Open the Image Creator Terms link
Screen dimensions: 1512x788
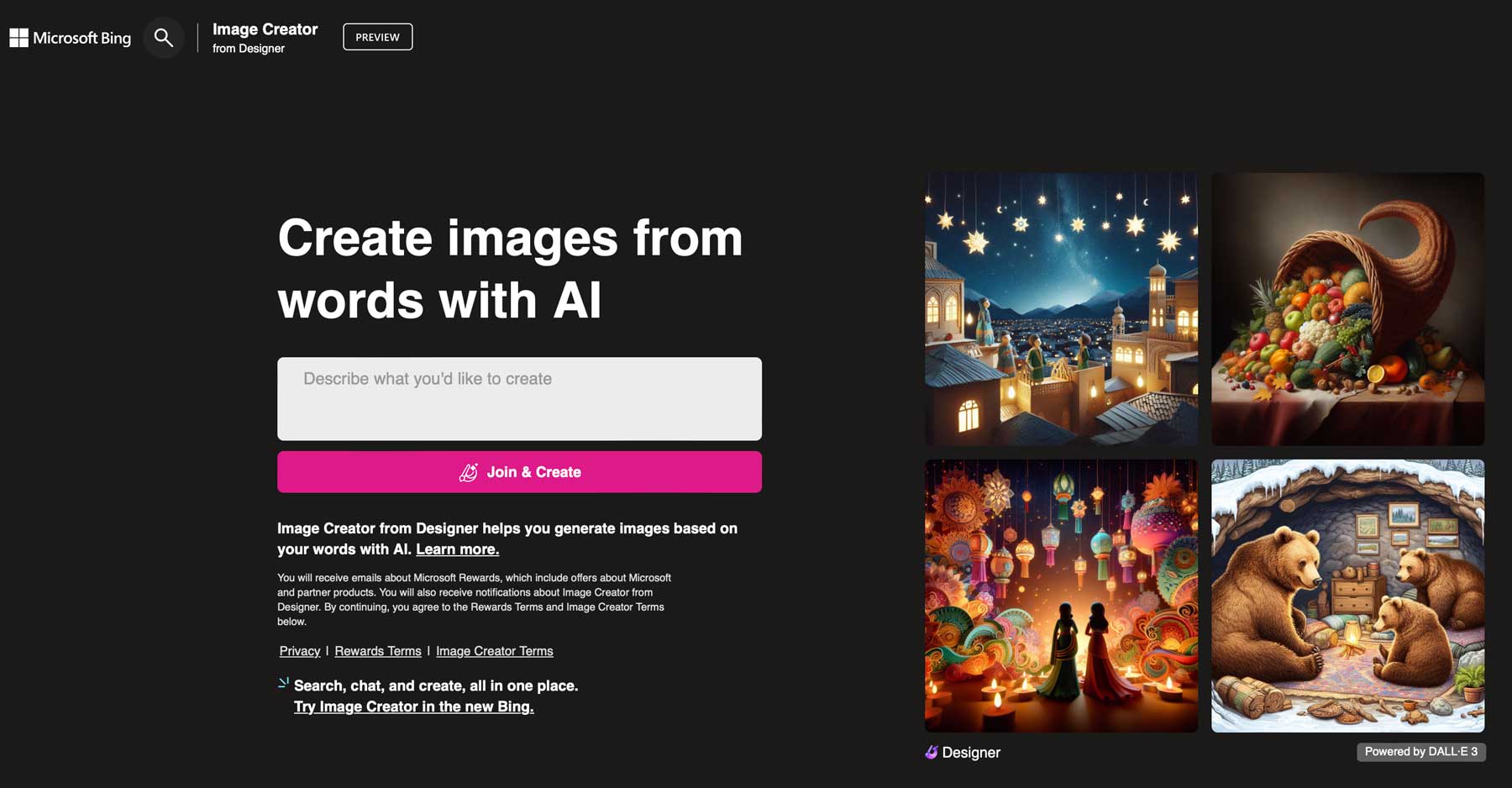click(495, 651)
